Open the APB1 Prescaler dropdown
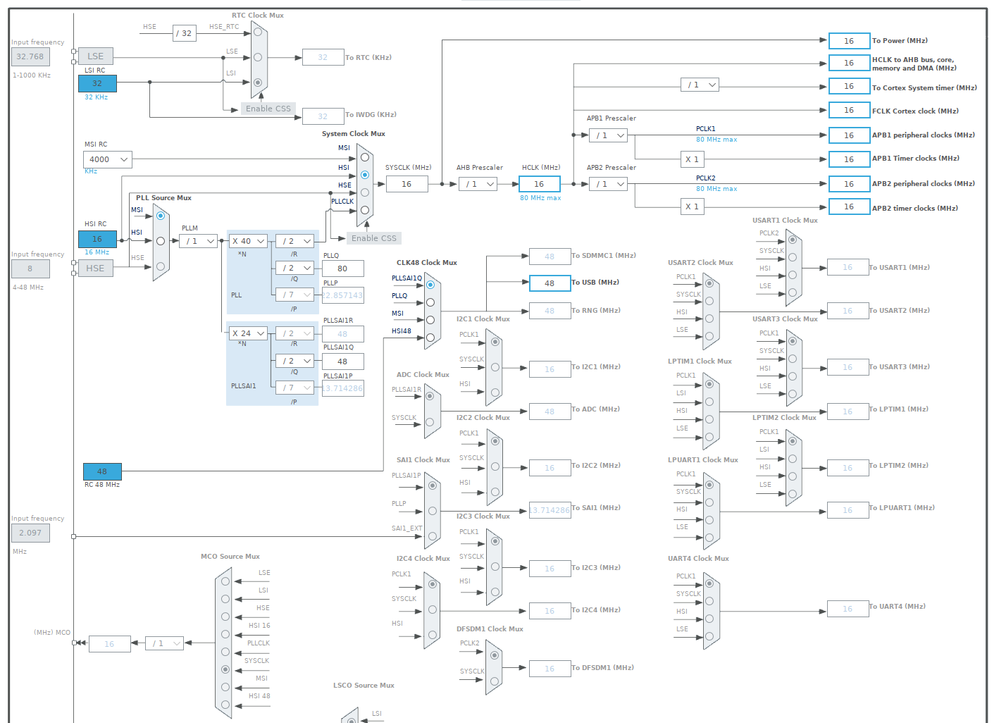The height and width of the screenshot is (723, 999). click(x=608, y=135)
